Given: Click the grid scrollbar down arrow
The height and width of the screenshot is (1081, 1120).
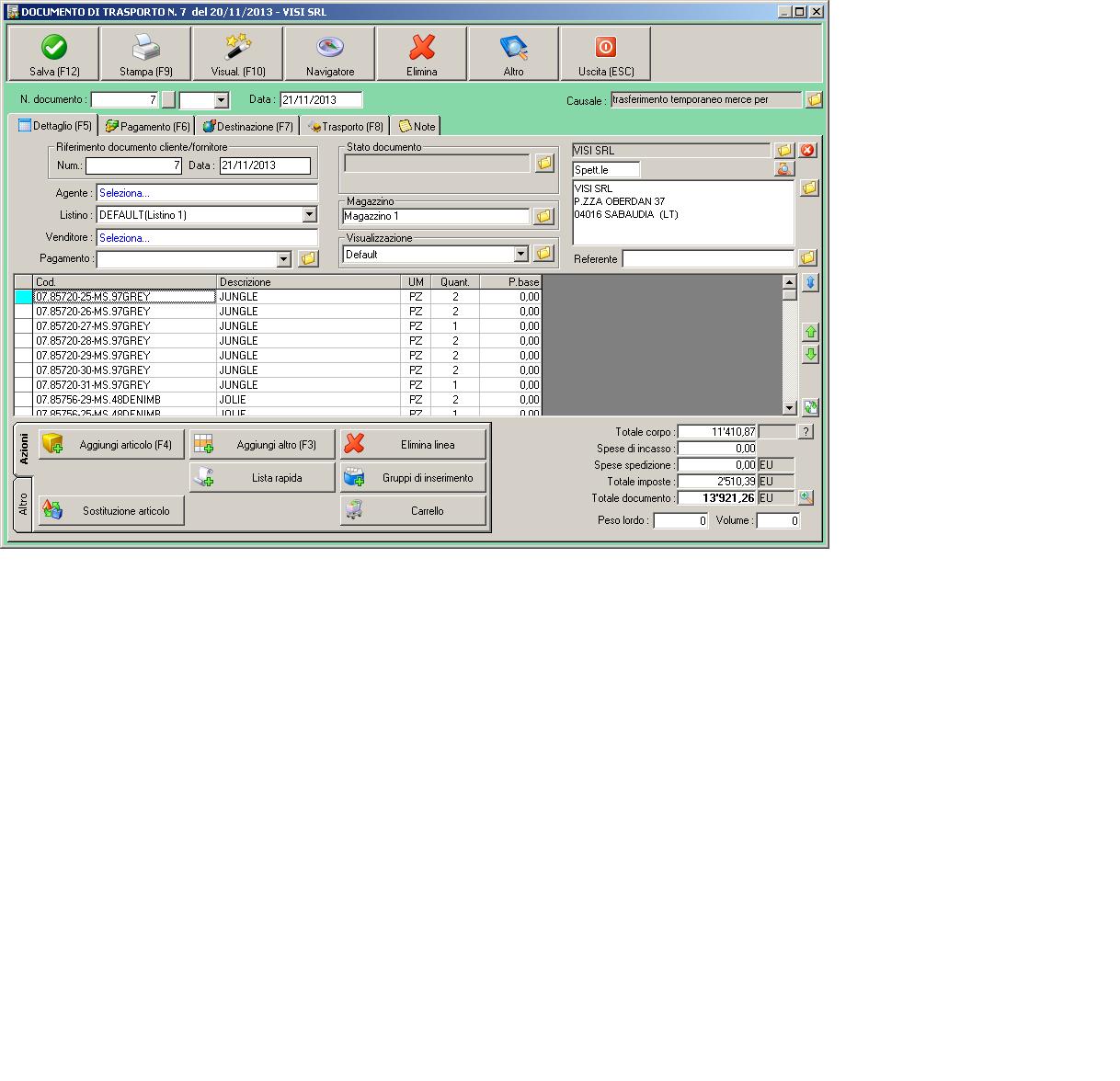Looking at the screenshot, I should 789,407.
